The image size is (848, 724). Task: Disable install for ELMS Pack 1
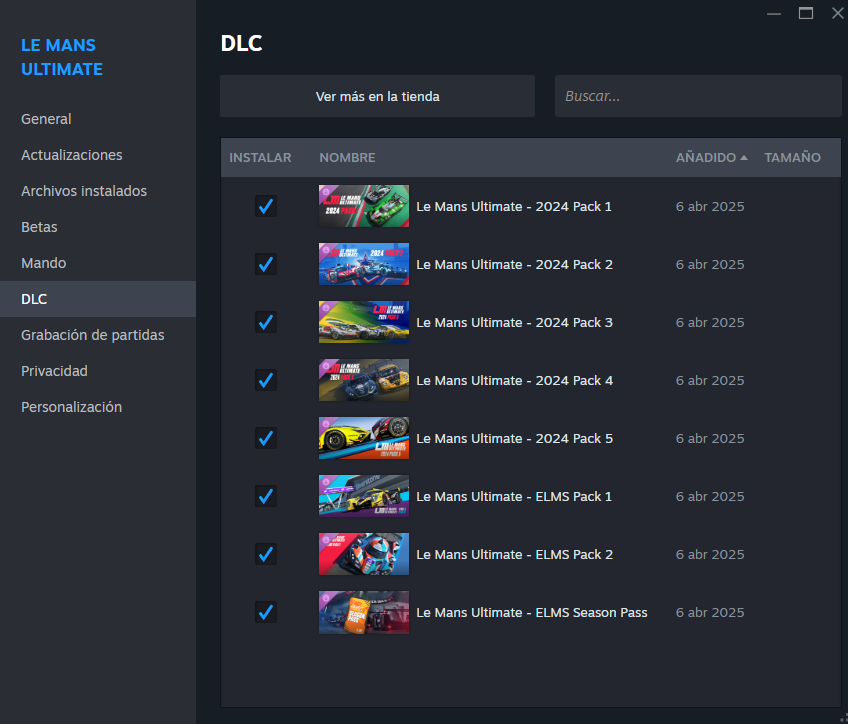tap(265, 496)
